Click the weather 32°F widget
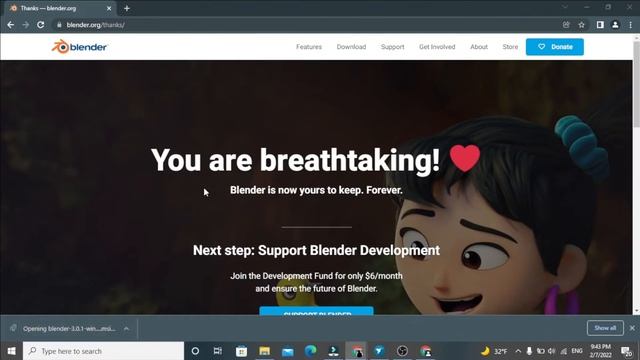The width and height of the screenshot is (640, 360). point(494,351)
